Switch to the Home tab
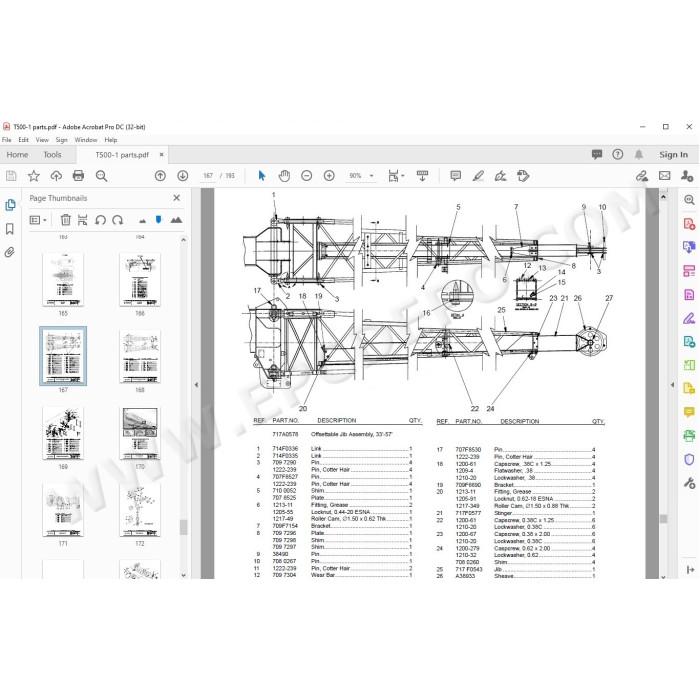Screen dimensions: 700x700 coord(17,155)
